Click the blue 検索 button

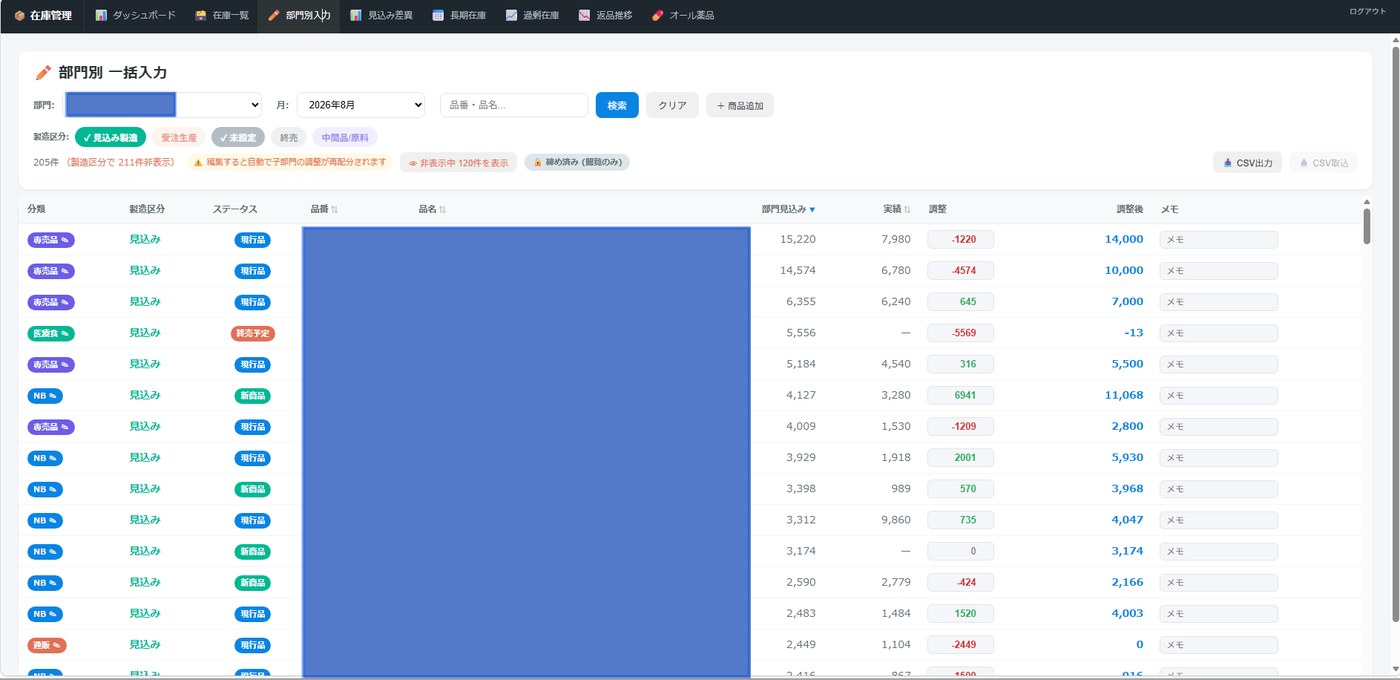point(617,105)
